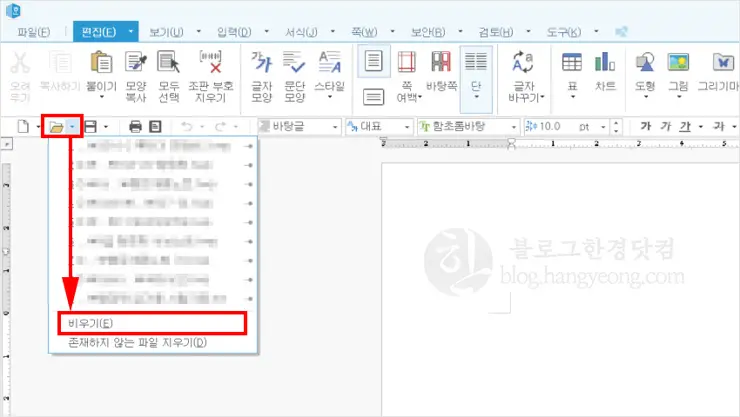
Task: Click the Drawing Objects (그리기마당) icon
Action: 723,62
